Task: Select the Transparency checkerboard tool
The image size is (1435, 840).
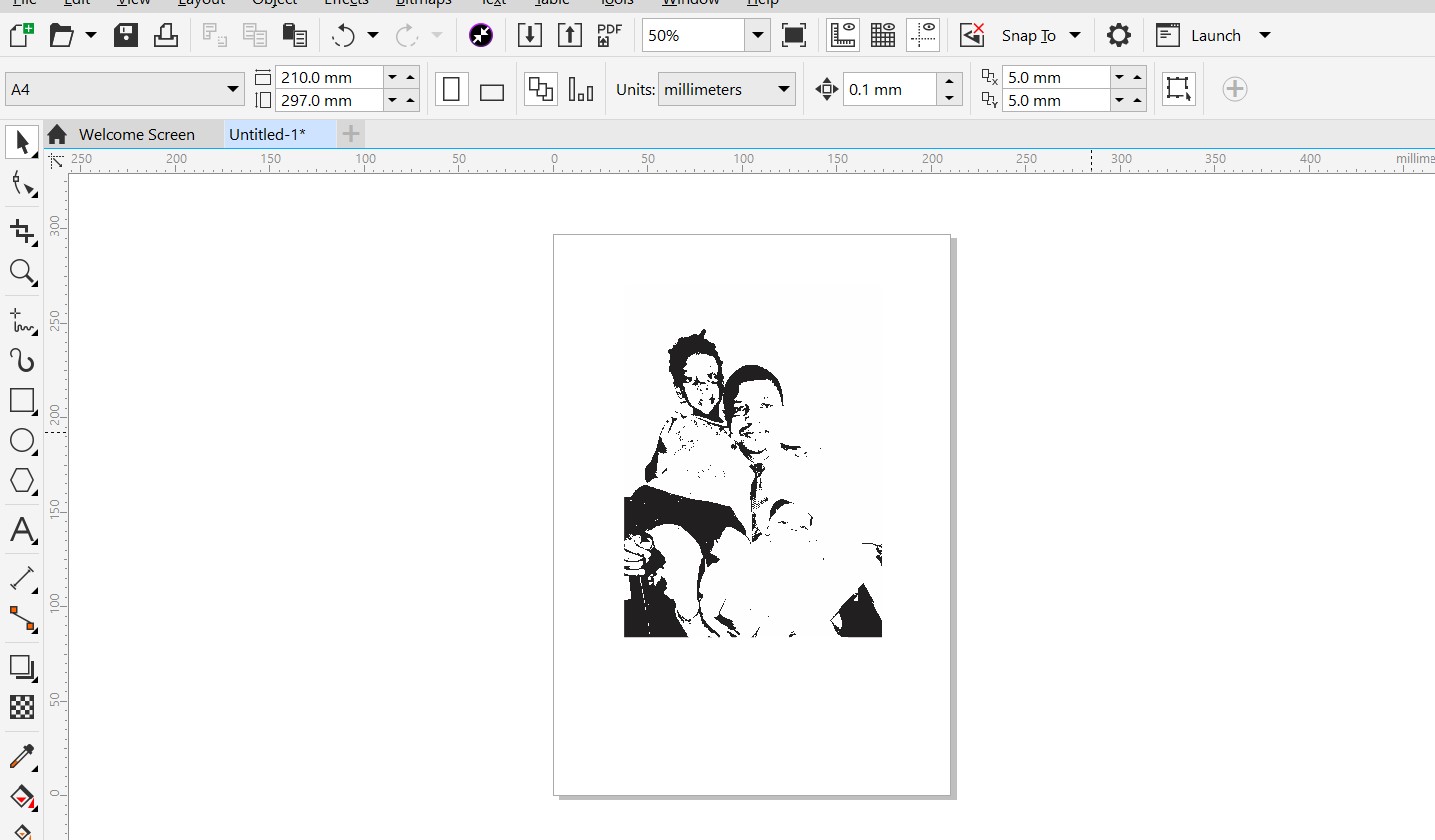Action: pyautogui.click(x=22, y=707)
